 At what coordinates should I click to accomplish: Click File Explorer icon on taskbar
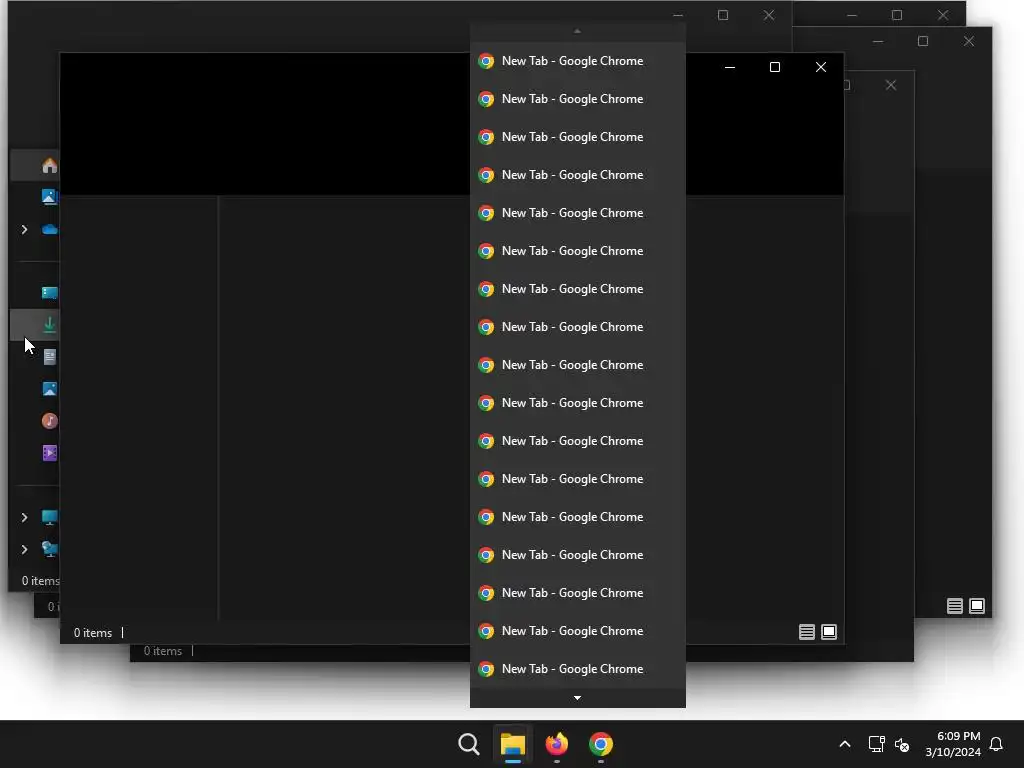(513, 744)
